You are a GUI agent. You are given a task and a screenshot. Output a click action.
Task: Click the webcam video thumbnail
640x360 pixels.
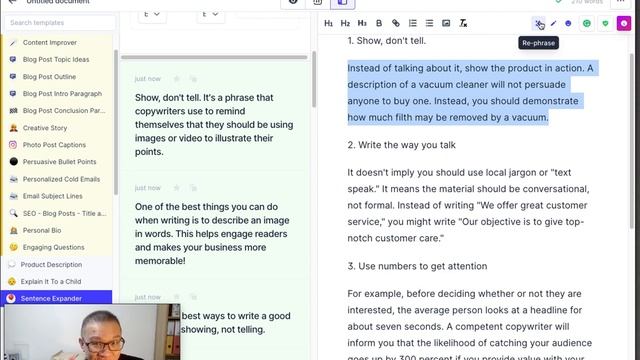[x=92, y=332]
